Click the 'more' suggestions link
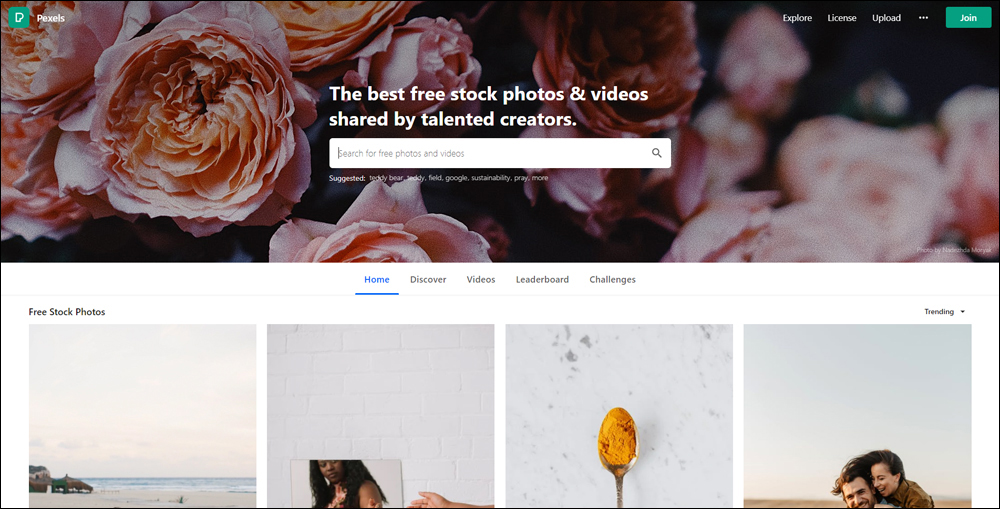 click(540, 178)
